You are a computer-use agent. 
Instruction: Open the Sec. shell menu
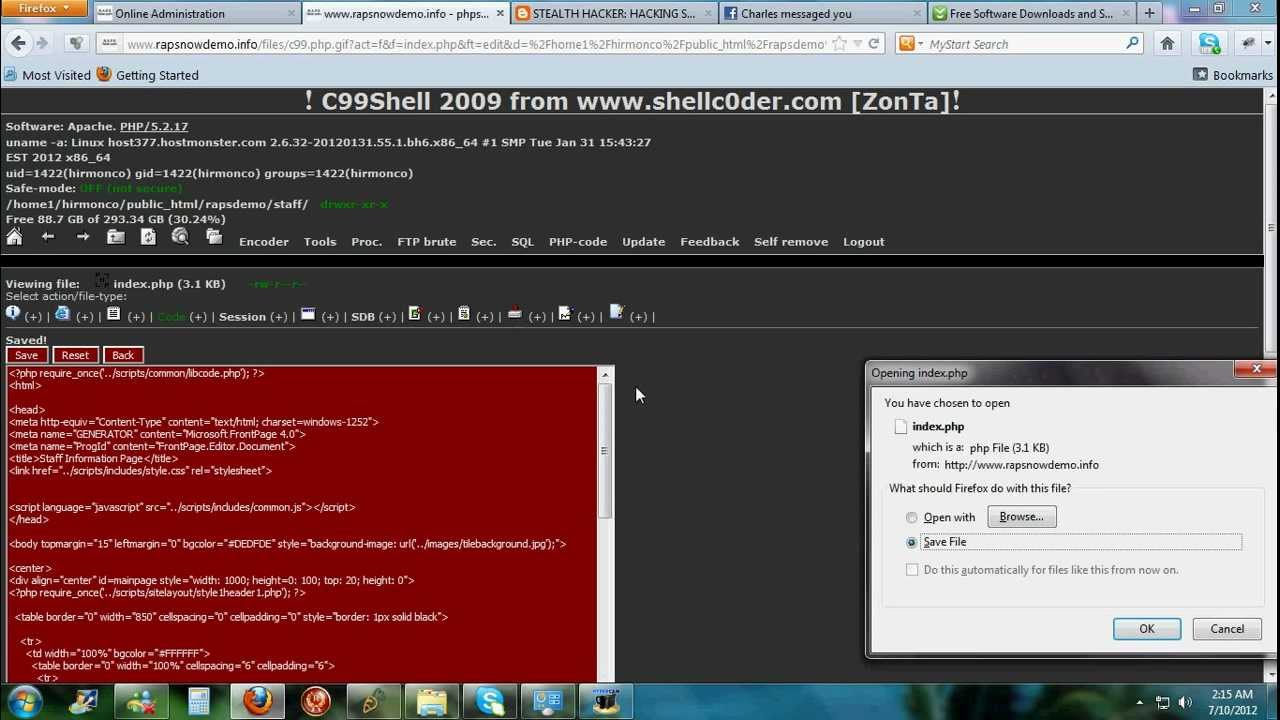[483, 242]
